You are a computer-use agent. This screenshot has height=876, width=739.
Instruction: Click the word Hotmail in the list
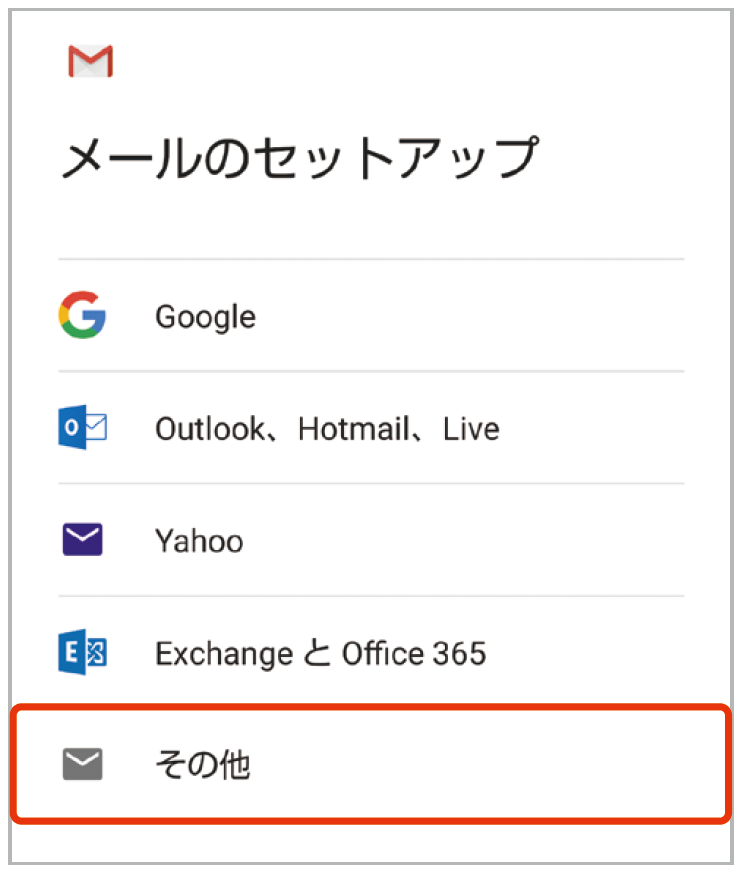click(354, 429)
